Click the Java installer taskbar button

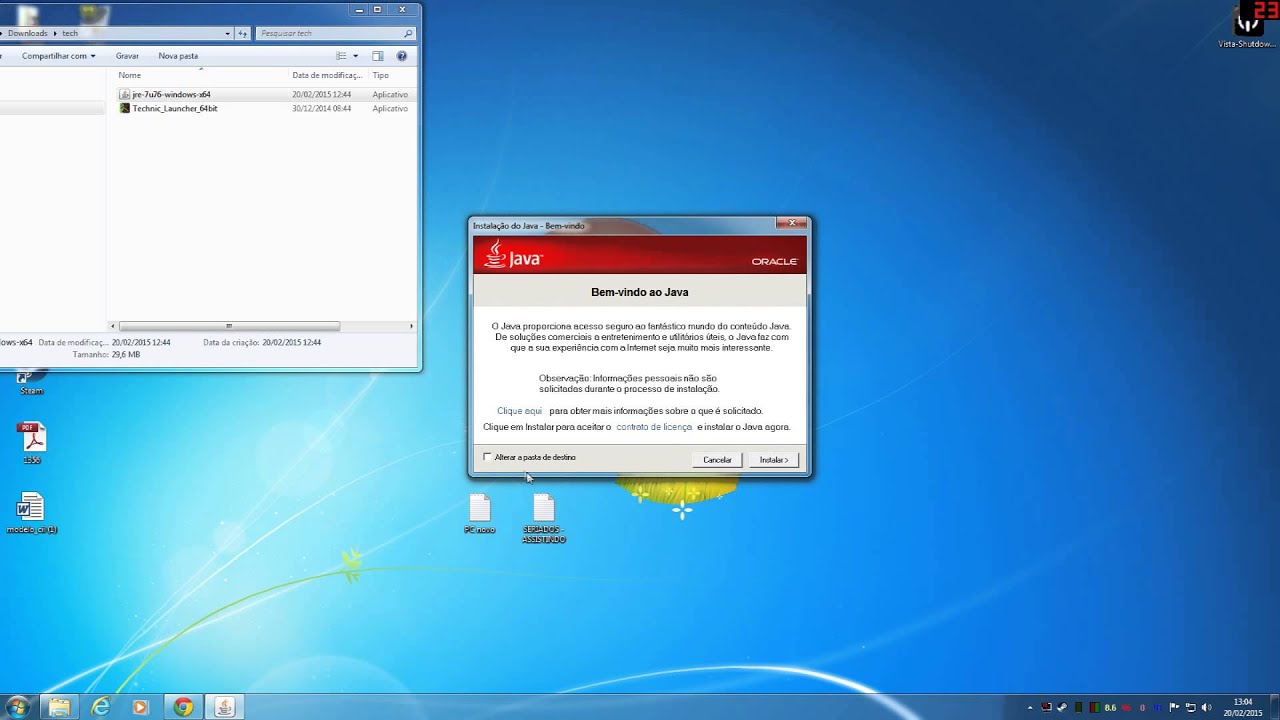225,707
